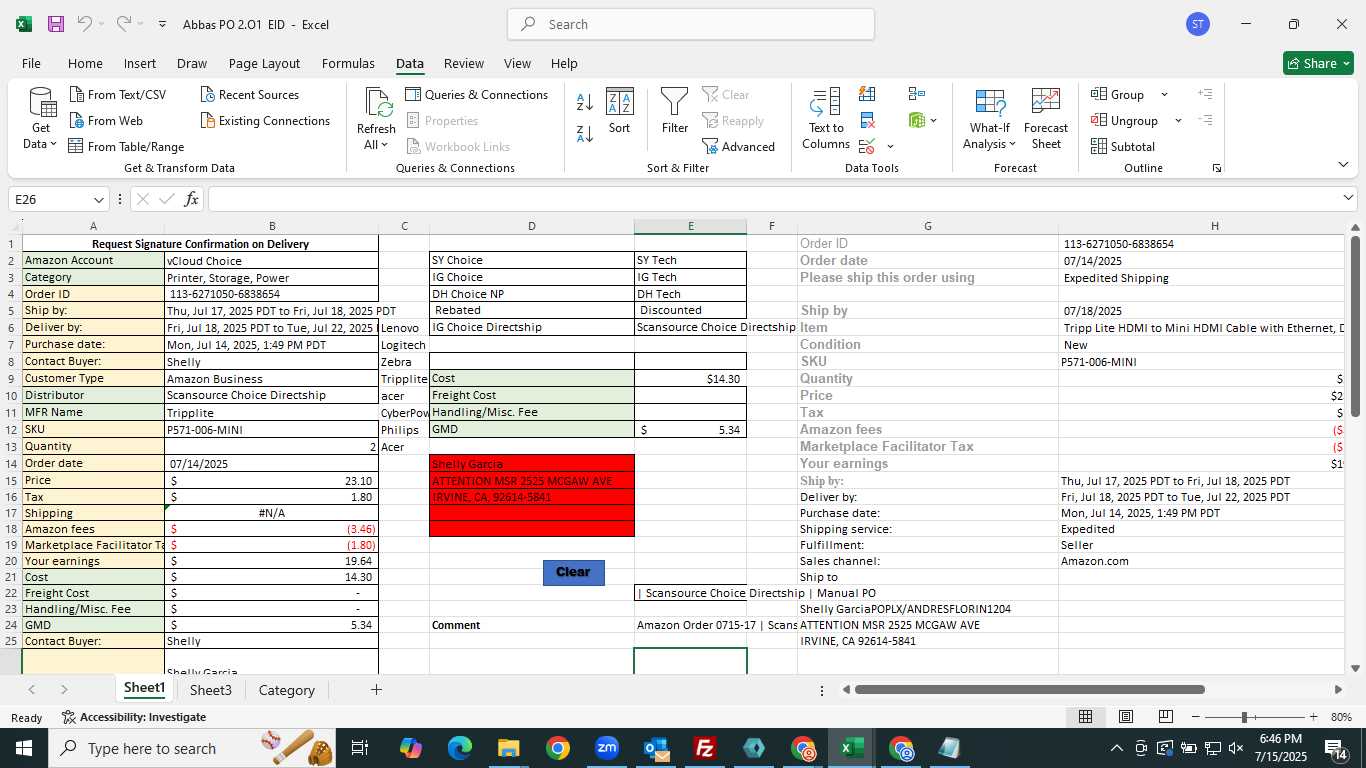Click the zoom slider in the status bar
This screenshot has width=1366, height=768.
click(x=1244, y=717)
